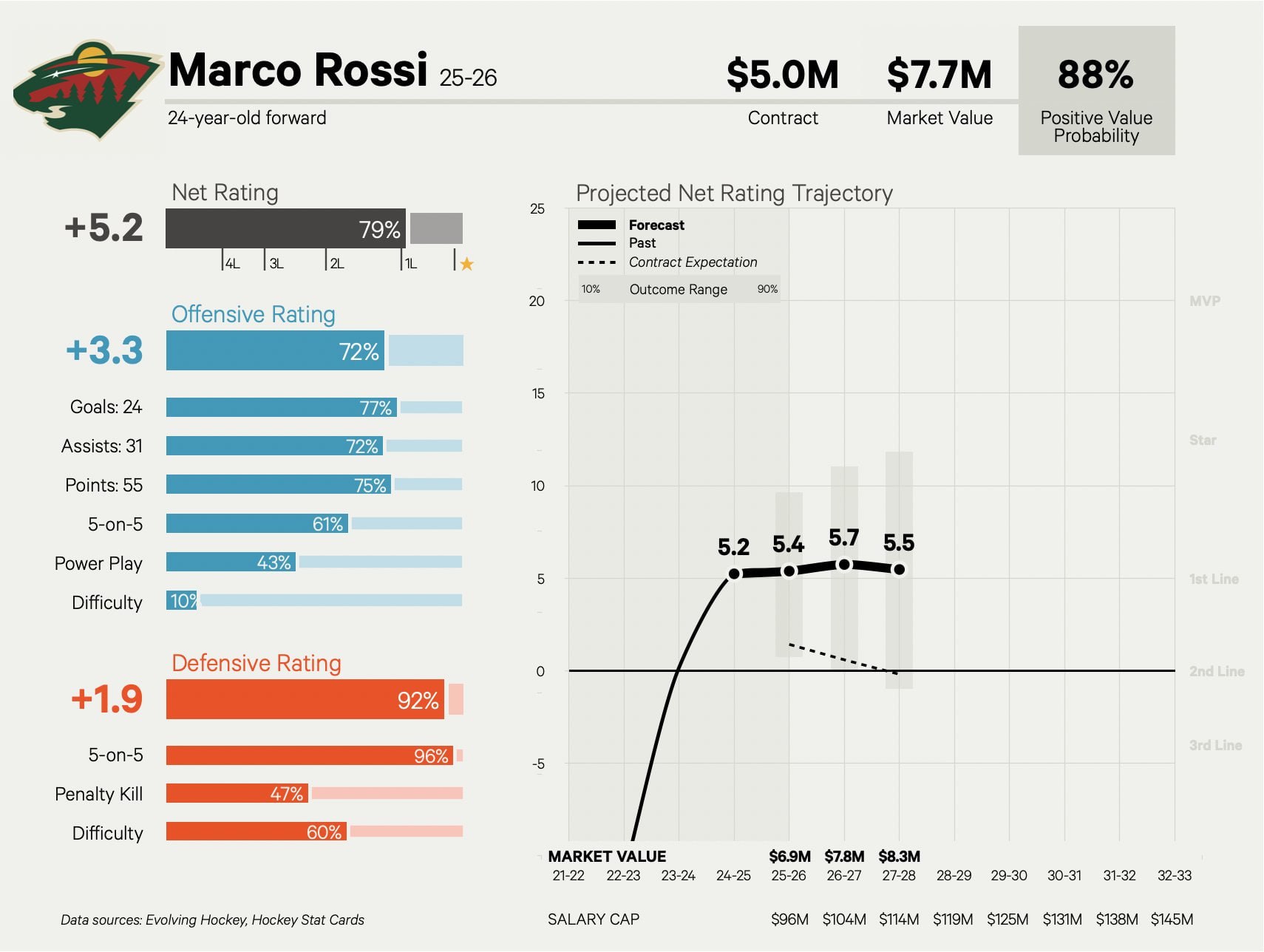Image resolution: width=1264 pixels, height=952 pixels.
Task: Select the 5.2 data point on trajectory
Action: click(734, 574)
